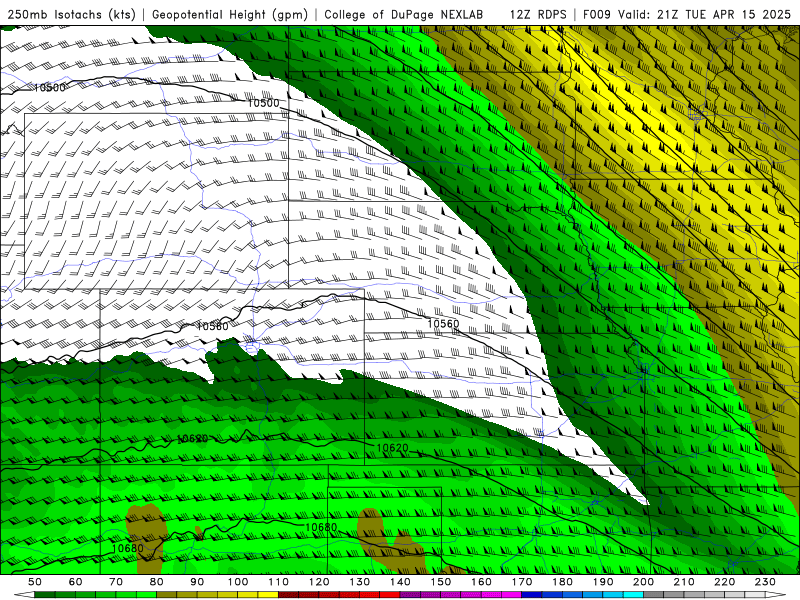The image size is (800, 600).
Task: Select the 130 legend label
Action: click(360, 582)
